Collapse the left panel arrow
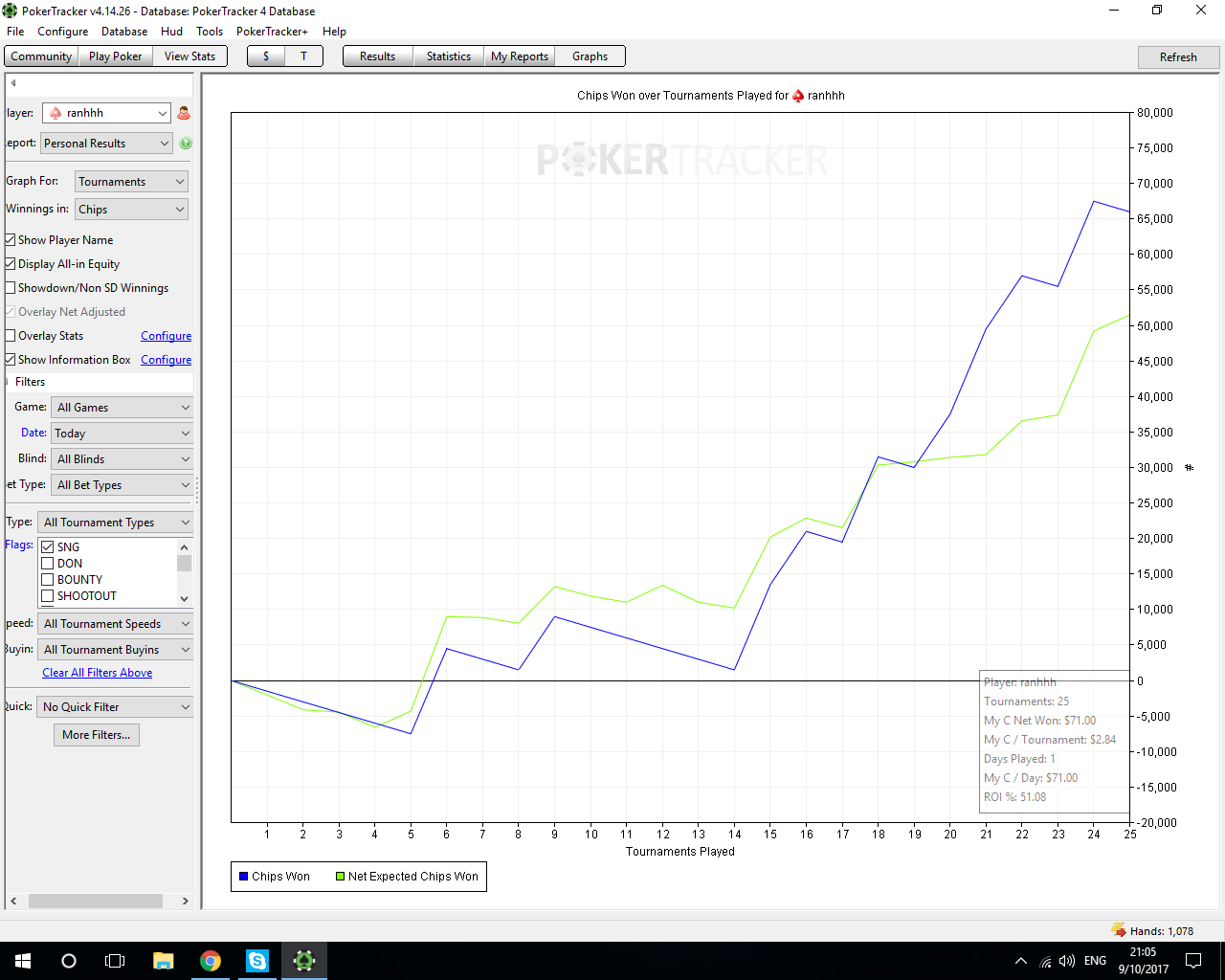 [x=13, y=83]
